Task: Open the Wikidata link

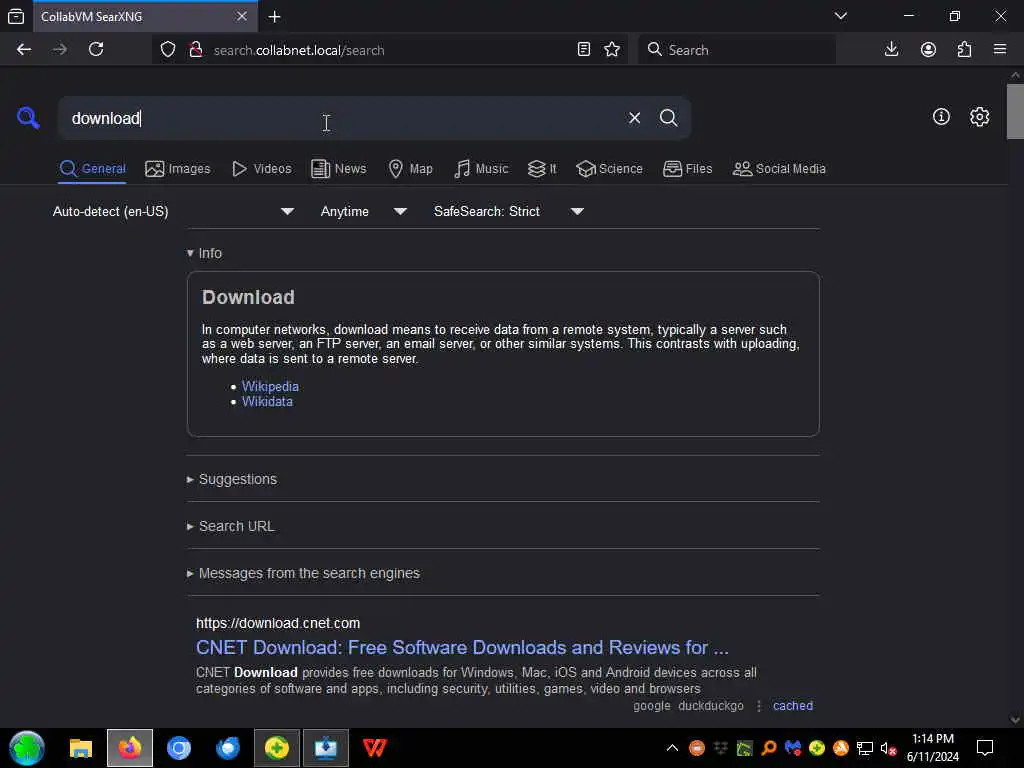Action: tap(268, 402)
